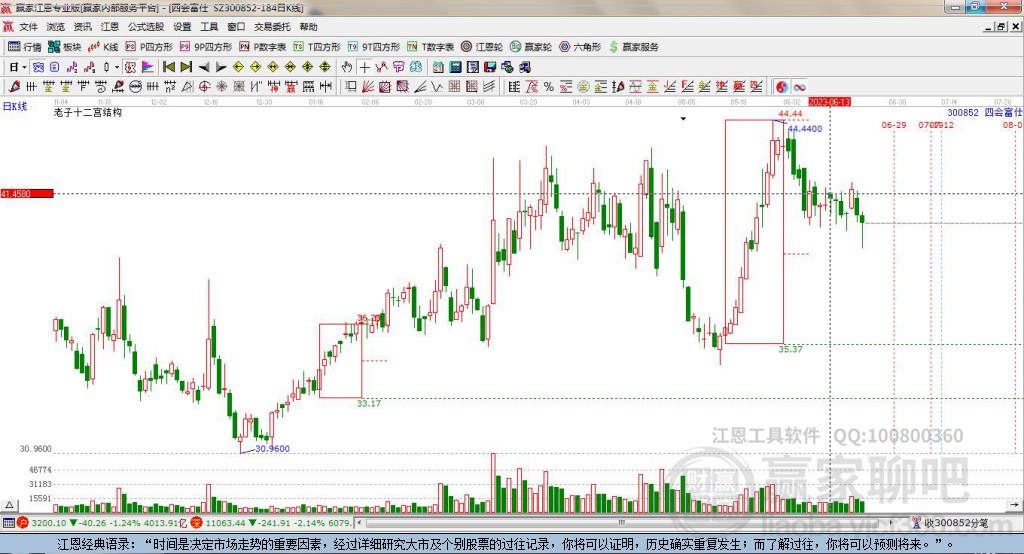
Task: Click the Shenzhen index 11063.44 in status bar
Action: tap(225, 523)
